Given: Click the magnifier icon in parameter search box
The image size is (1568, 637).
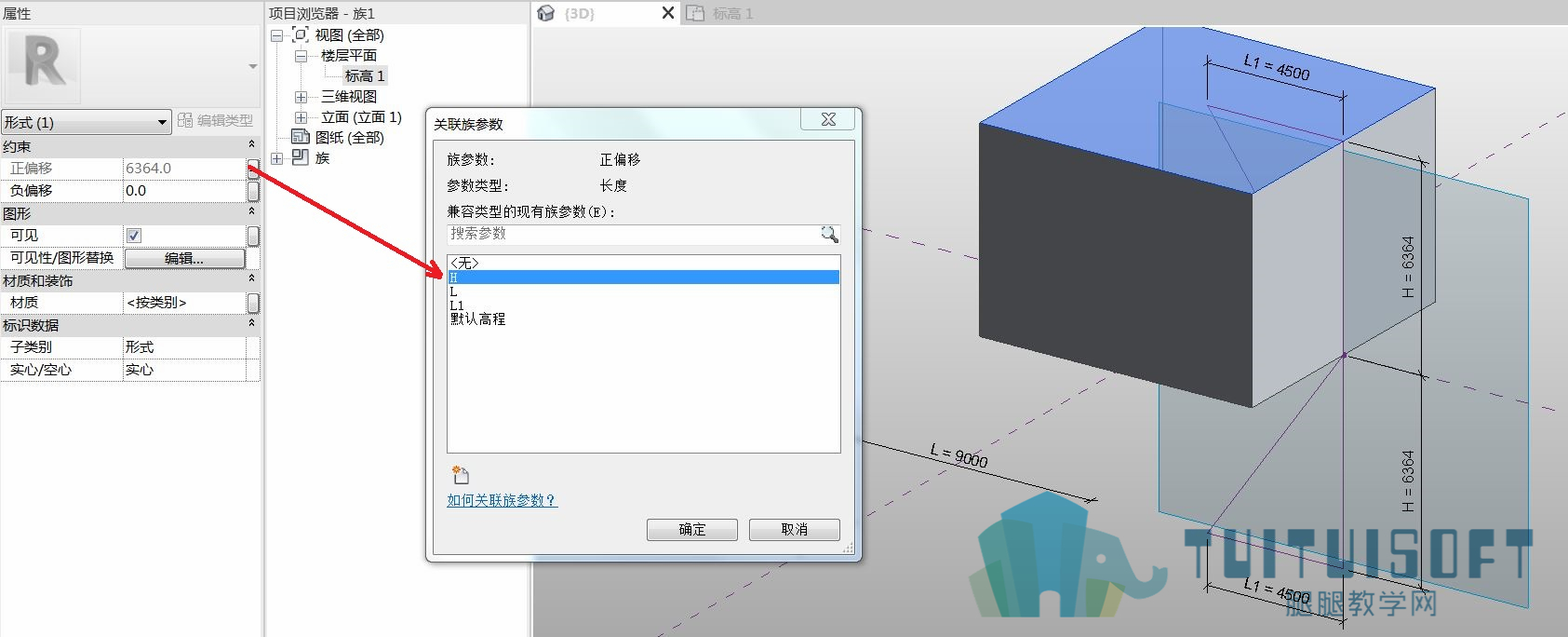Looking at the screenshot, I should [829, 234].
